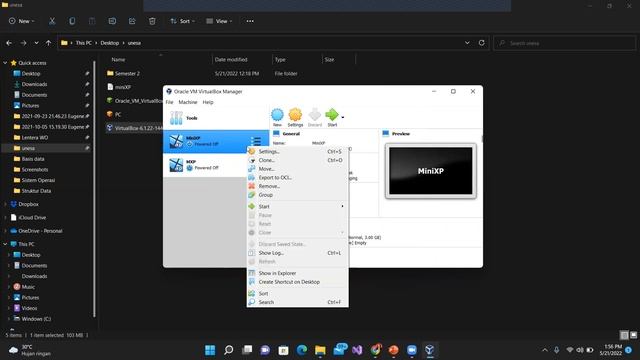Click the Preview section header icon

(386, 133)
